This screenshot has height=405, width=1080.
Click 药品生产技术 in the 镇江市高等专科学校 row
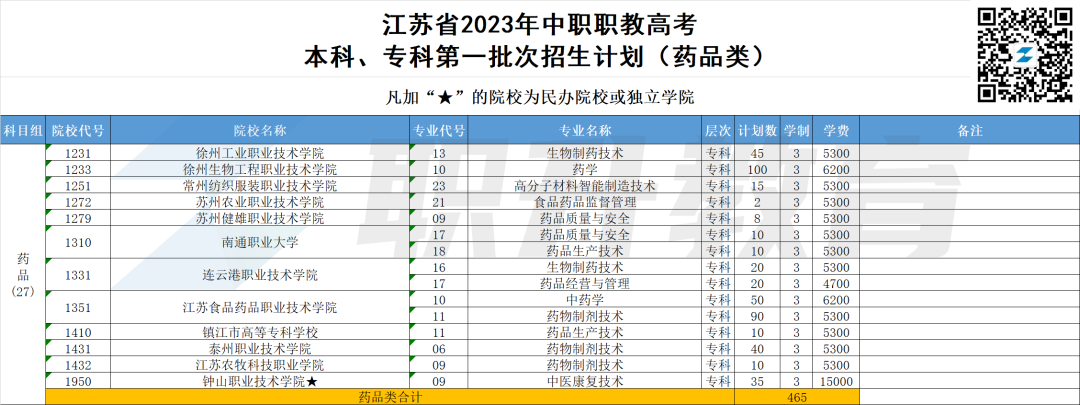pos(584,332)
